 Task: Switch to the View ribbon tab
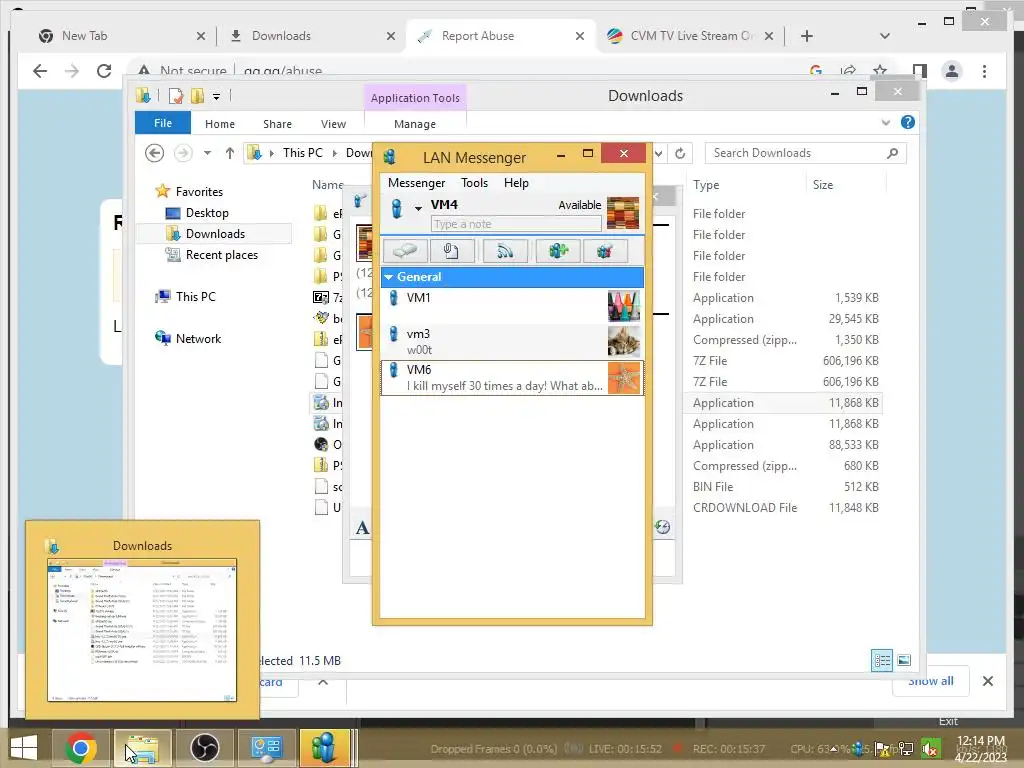(x=333, y=123)
